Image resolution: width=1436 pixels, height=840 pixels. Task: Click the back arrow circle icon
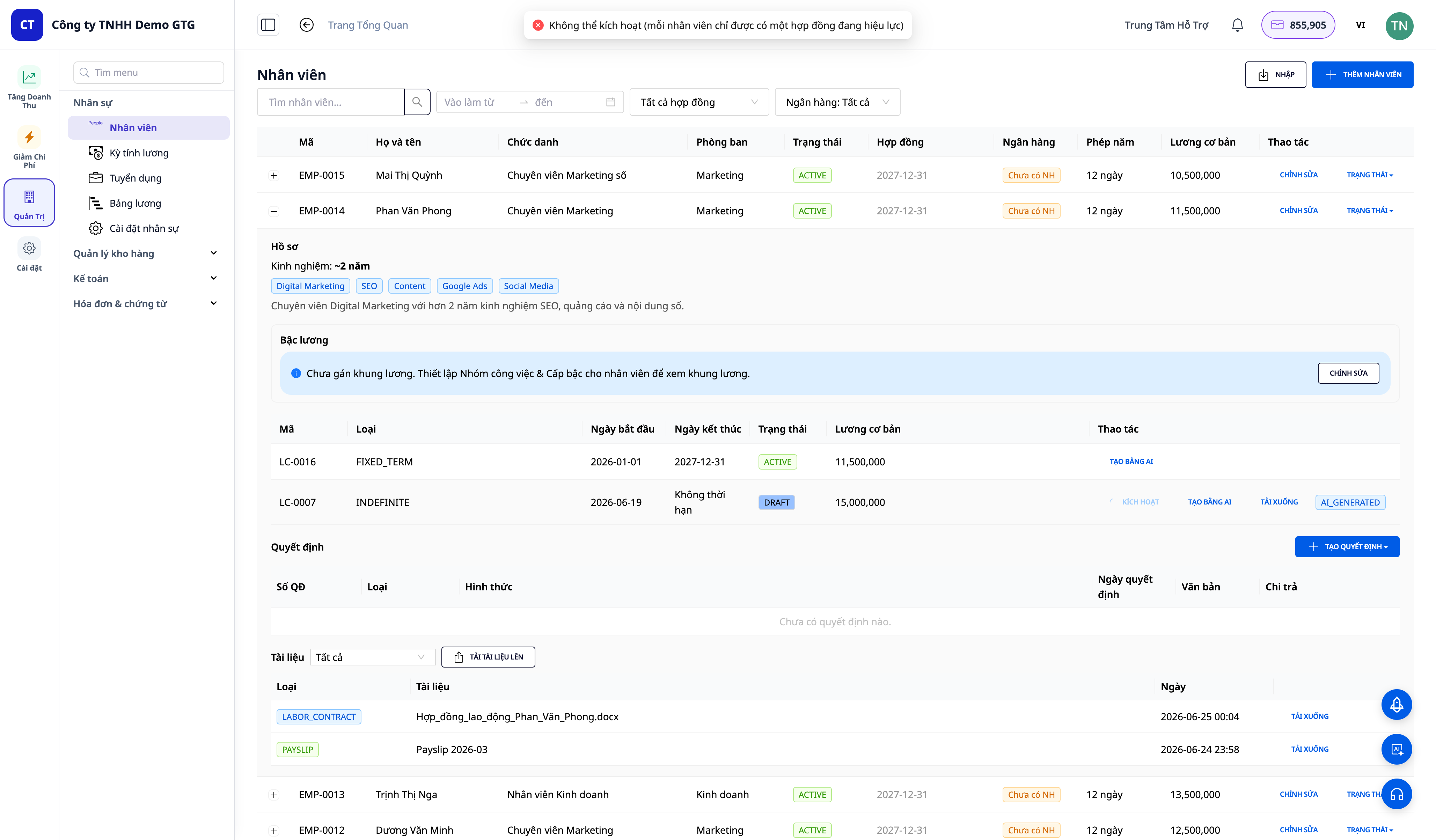point(307,25)
